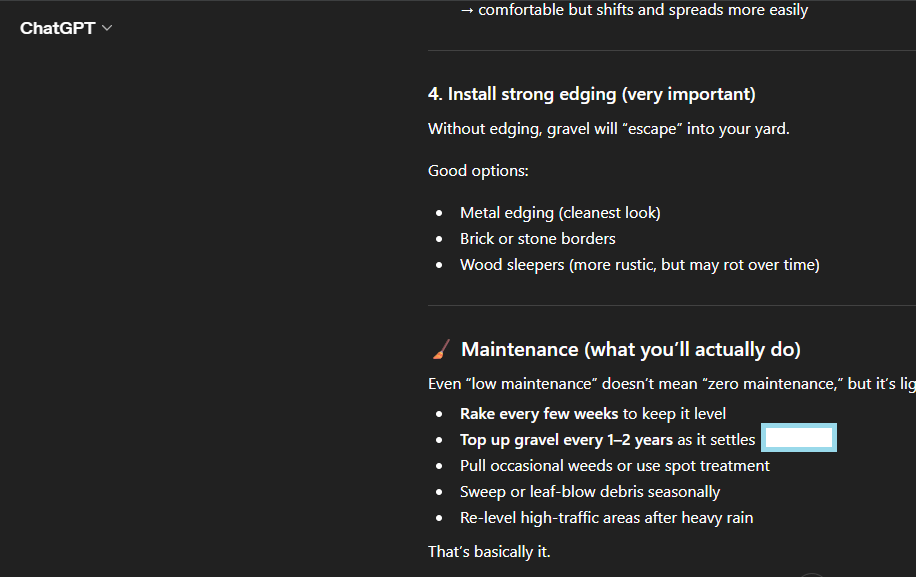Click the chevron next to ChatGPT
Viewport: 916px width, 577px height.
tap(107, 28)
